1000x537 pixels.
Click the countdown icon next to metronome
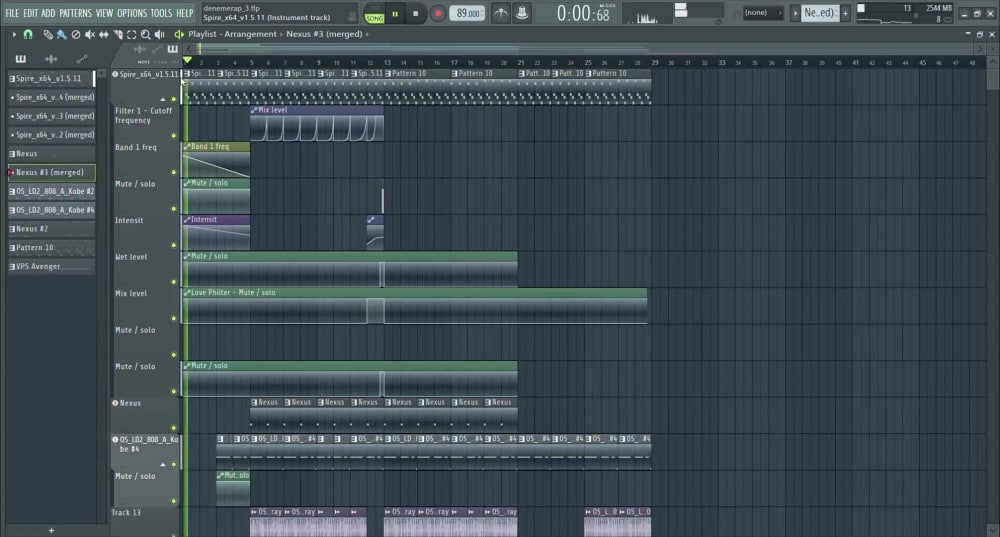tap(522, 13)
